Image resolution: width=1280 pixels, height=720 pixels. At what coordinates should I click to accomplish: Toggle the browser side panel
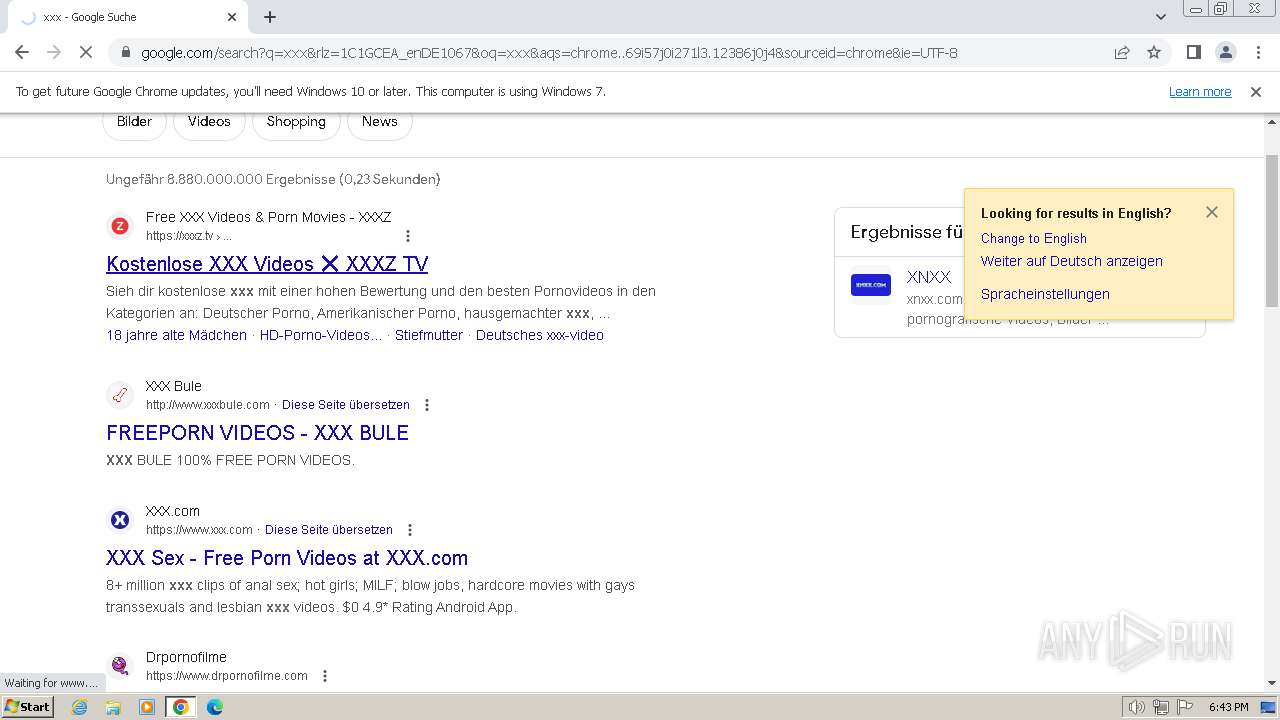(1193, 52)
